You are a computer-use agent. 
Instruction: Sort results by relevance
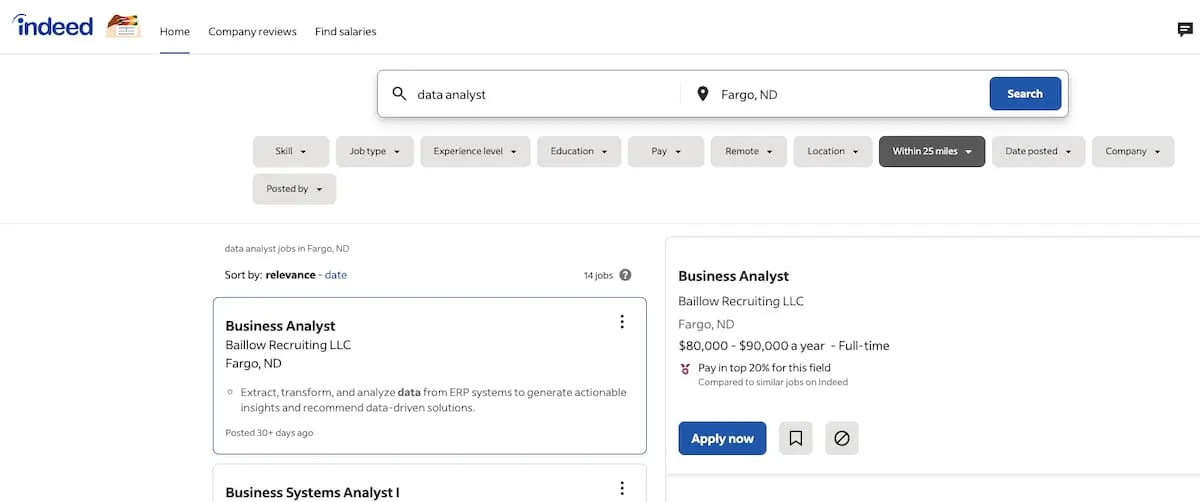290,275
